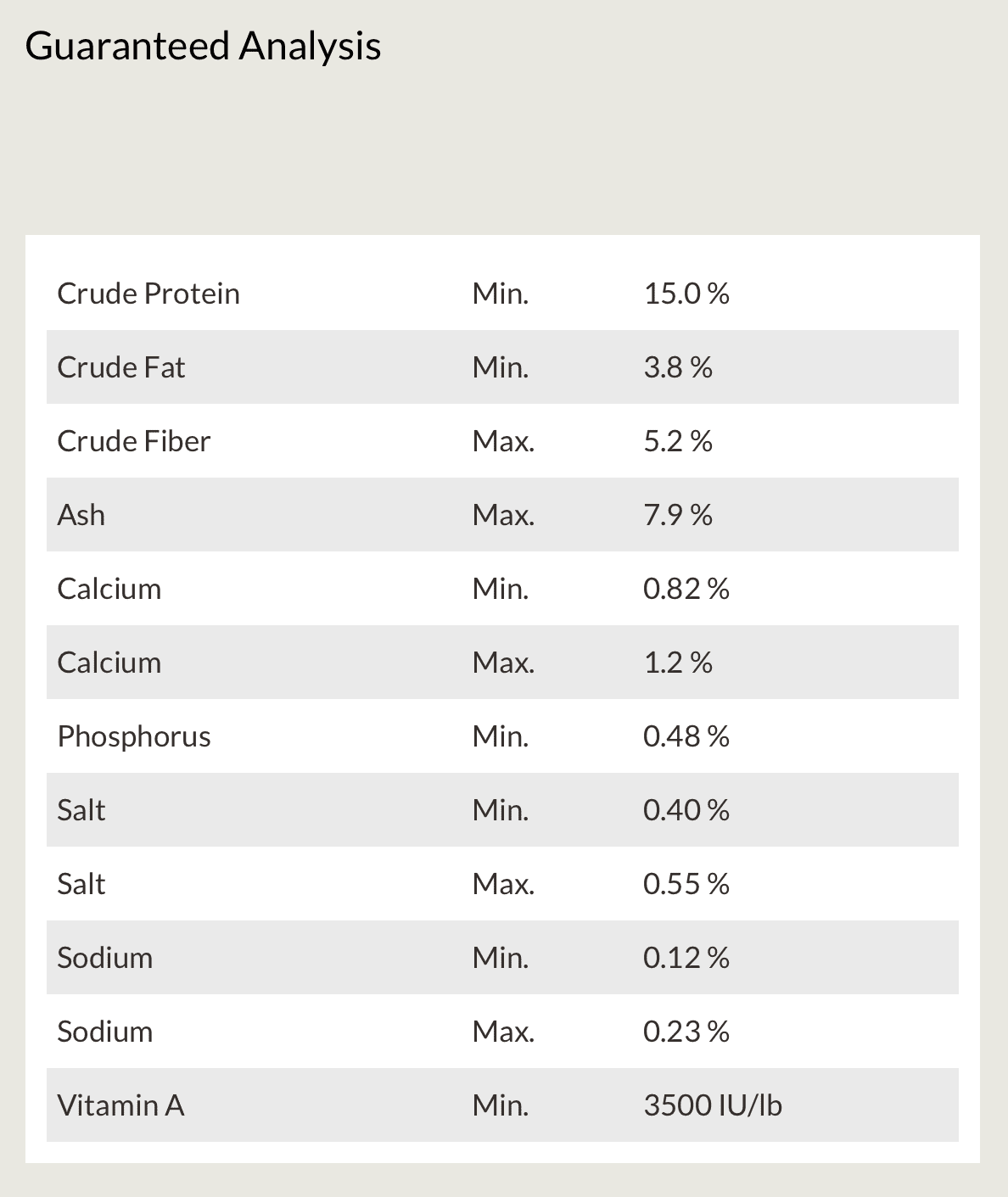Select the Crude Protein row label
The image size is (1008, 1197).
tap(148, 294)
